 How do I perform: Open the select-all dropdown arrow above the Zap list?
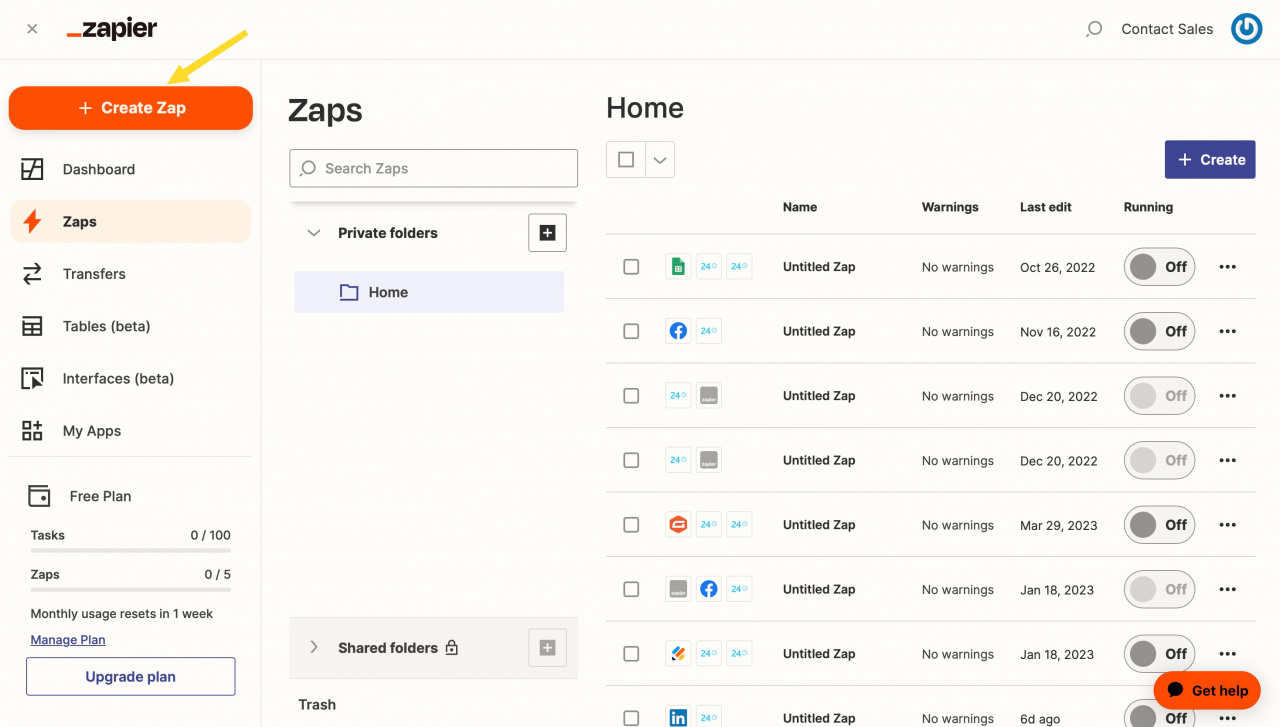[658, 159]
